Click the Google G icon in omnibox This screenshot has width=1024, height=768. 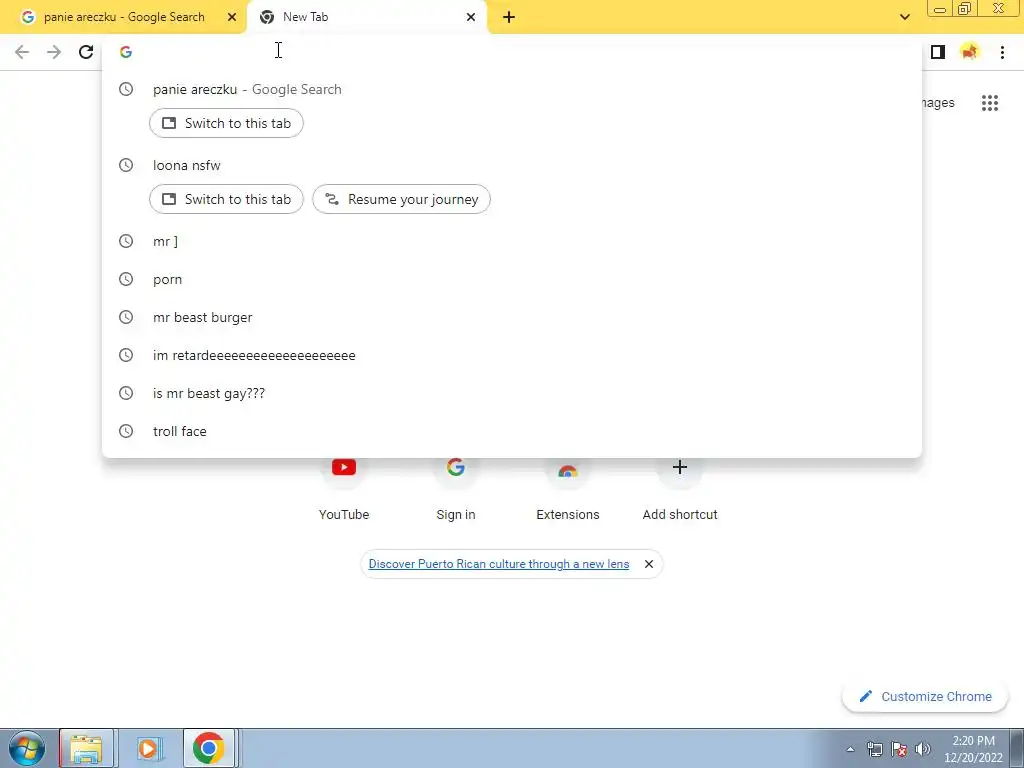126,52
